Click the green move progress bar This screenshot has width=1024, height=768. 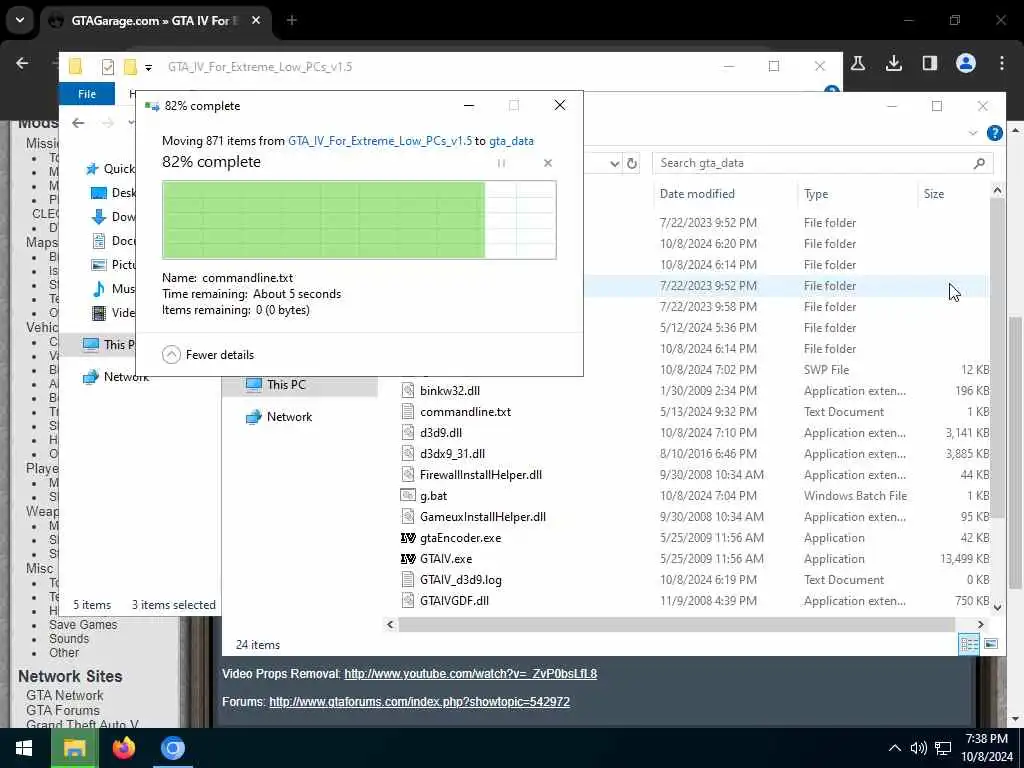pyautogui.click(x=359, y=220)
